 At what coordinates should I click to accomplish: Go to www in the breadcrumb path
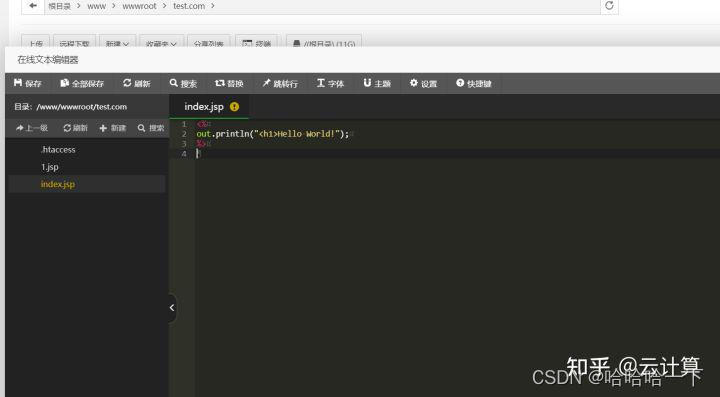coord(96,6)
